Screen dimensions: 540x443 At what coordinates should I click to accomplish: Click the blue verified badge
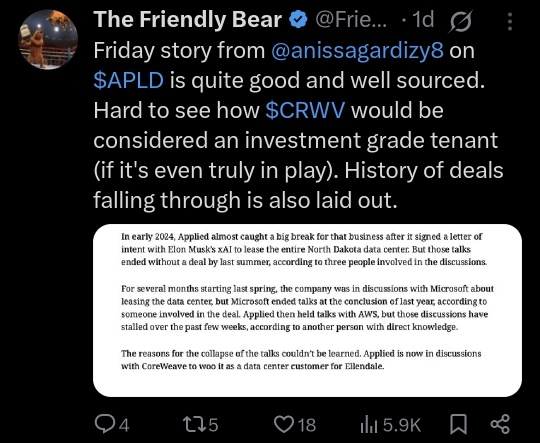click(298, 20)
